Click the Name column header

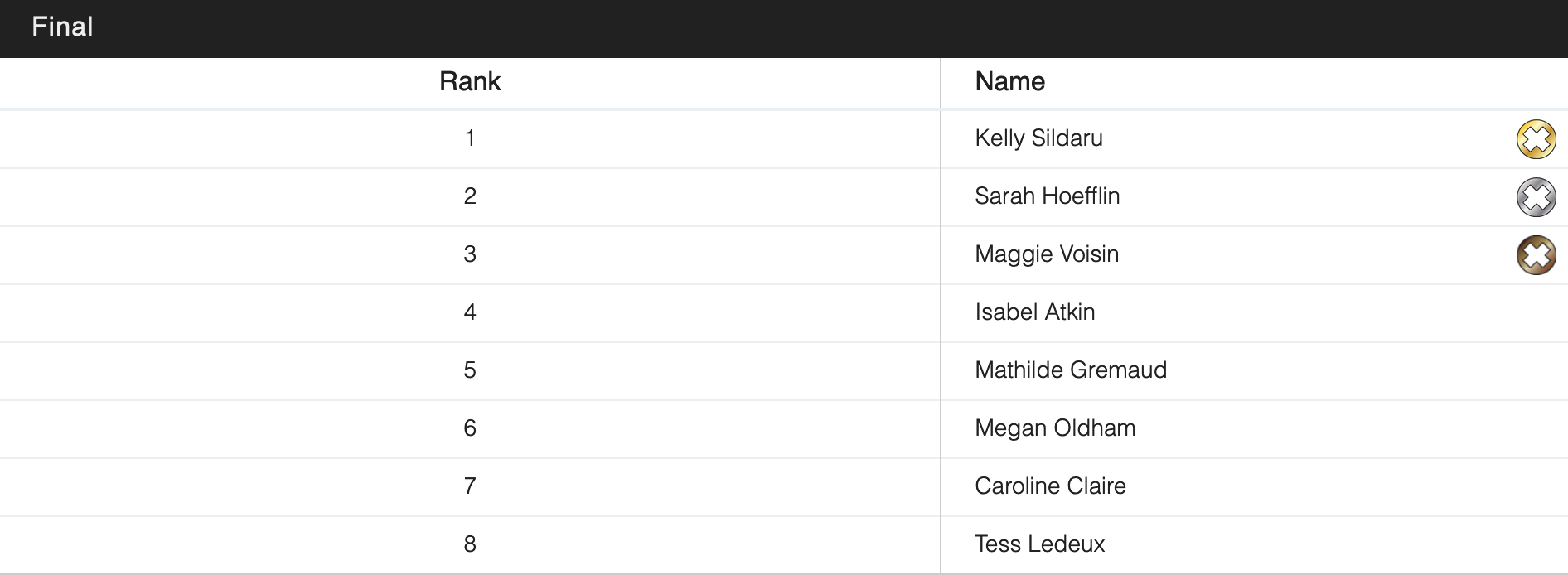pyautogui.click(x=1009, y=82)
